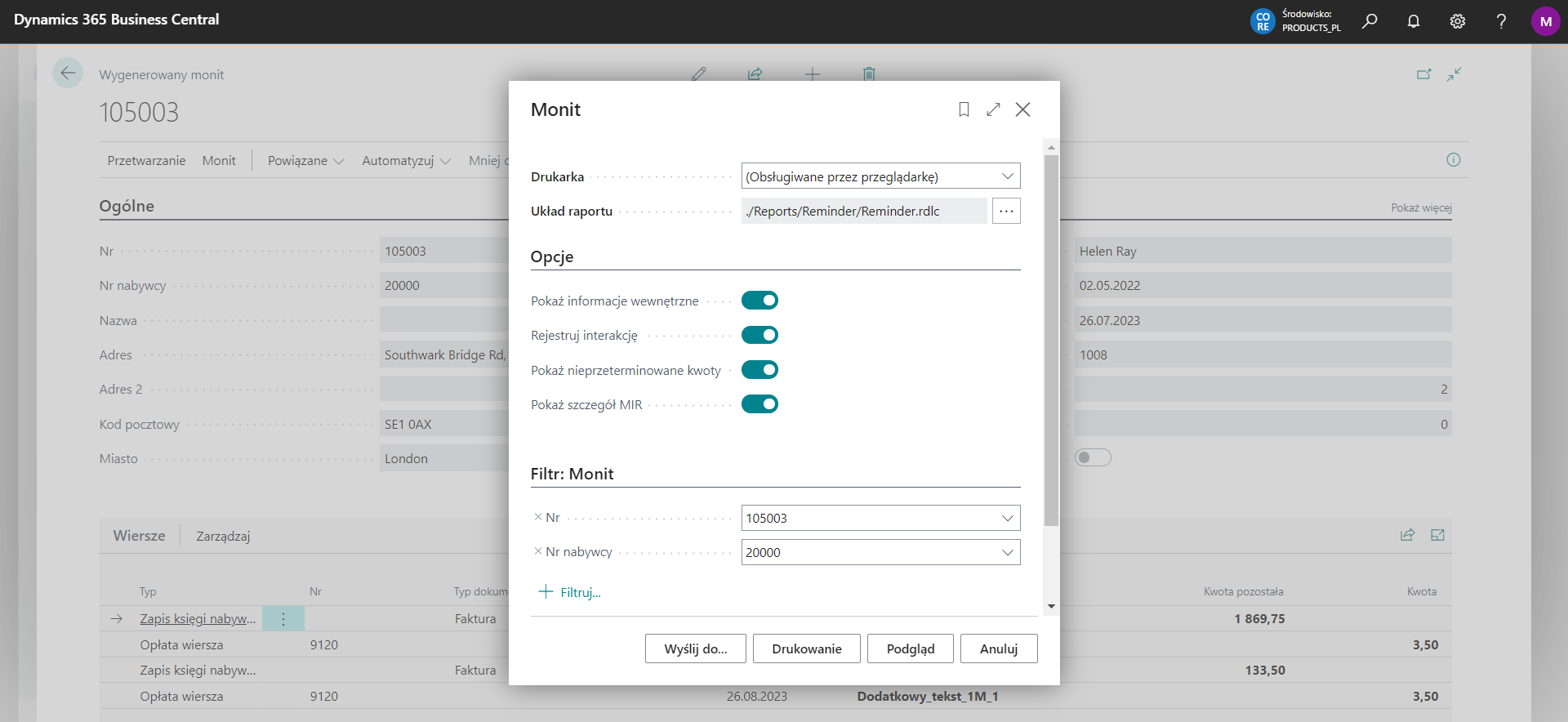
Task: Open help question mark icon
Action: point(1501,21)
